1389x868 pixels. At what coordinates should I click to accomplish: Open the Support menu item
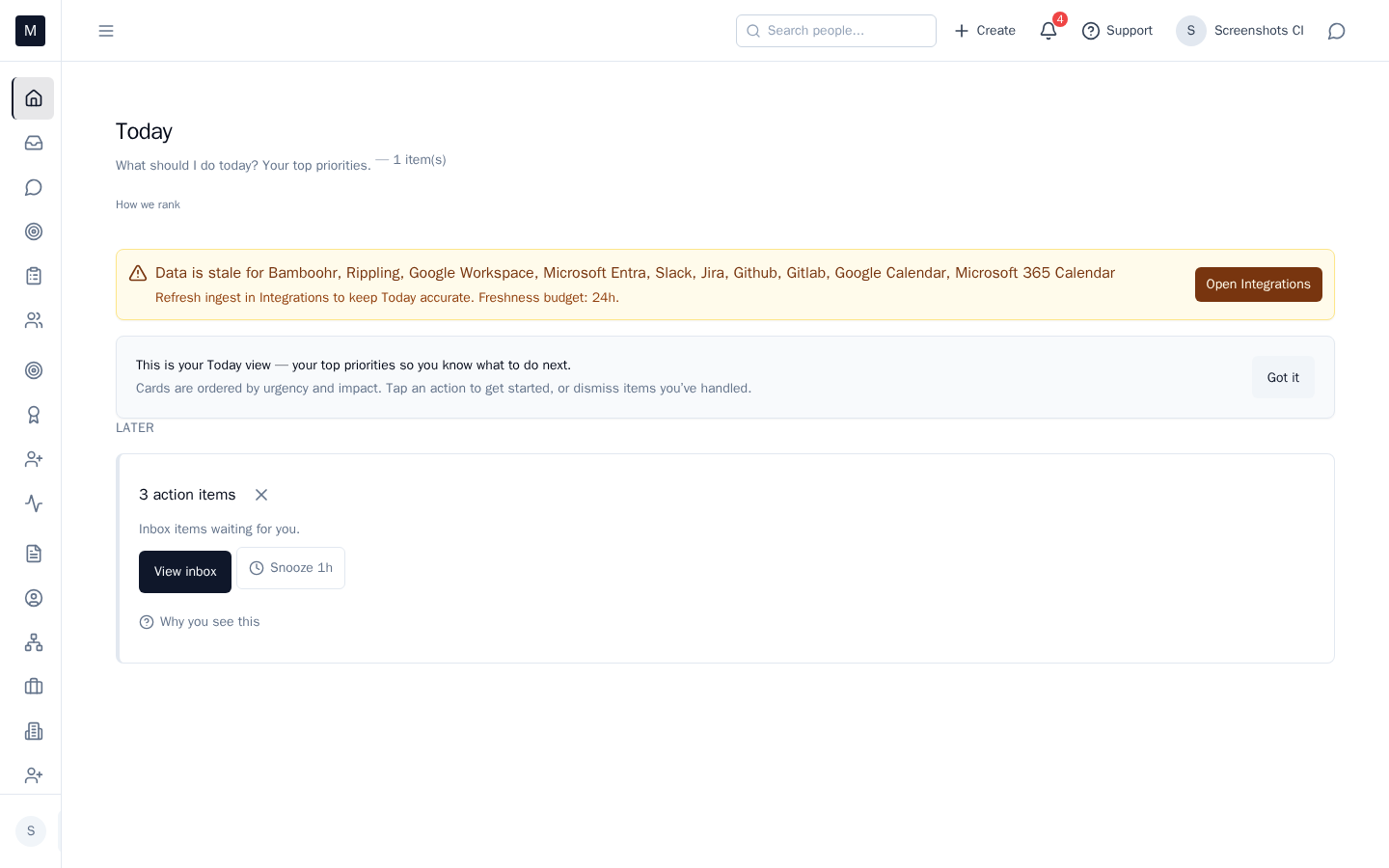pos(1117,31)
